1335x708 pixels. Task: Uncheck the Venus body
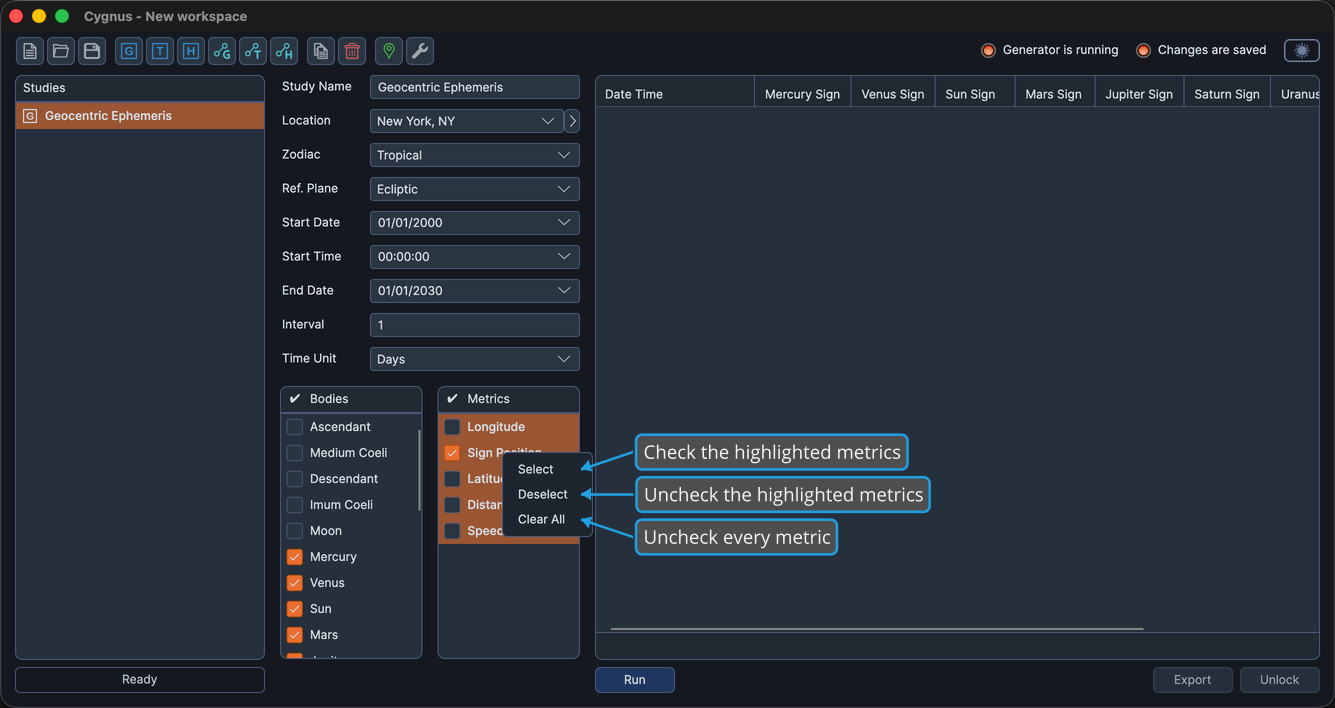[295, 583]
